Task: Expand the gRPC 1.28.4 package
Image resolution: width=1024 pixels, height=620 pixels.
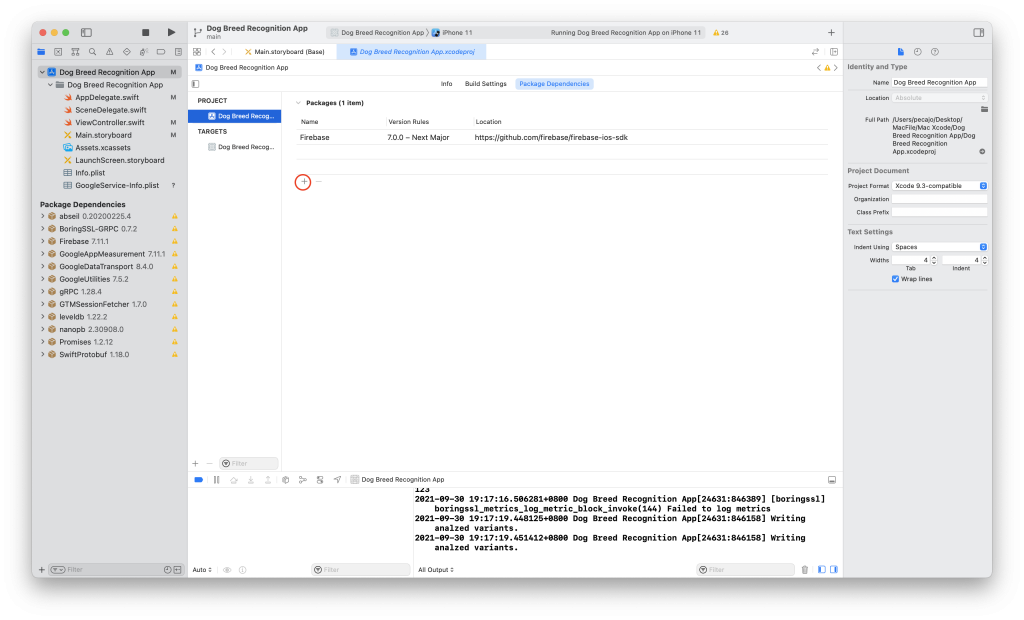Action: 43,291
